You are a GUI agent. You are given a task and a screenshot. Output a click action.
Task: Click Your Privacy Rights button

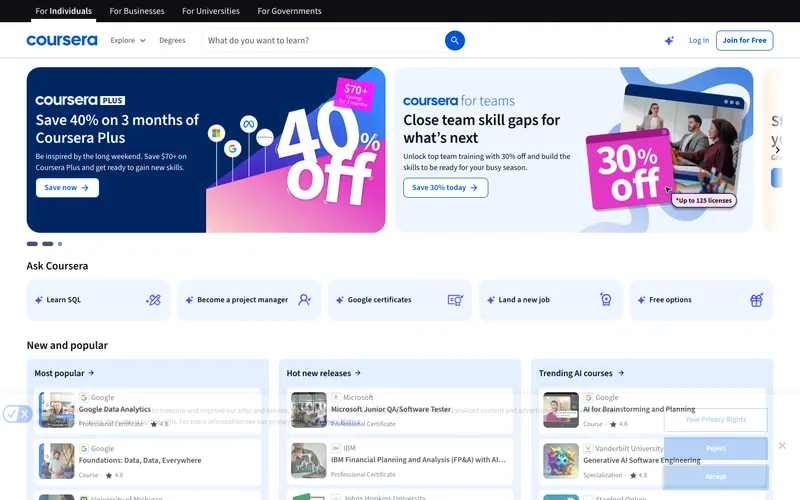coord(715,419)
